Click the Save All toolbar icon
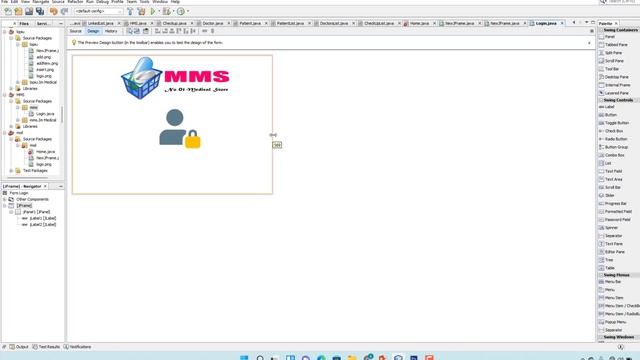Viewport: 640px width, 360px height. (x=40, y=11)
